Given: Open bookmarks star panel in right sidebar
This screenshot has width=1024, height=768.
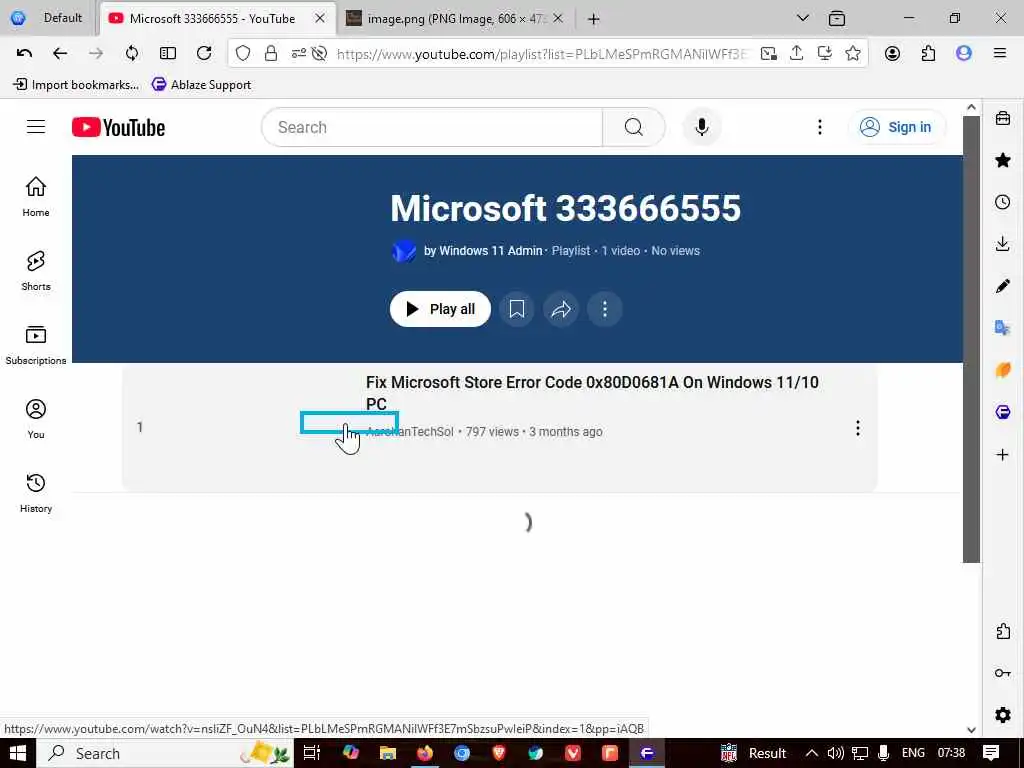Looking at the screenshot, I should click(1003, 160).
